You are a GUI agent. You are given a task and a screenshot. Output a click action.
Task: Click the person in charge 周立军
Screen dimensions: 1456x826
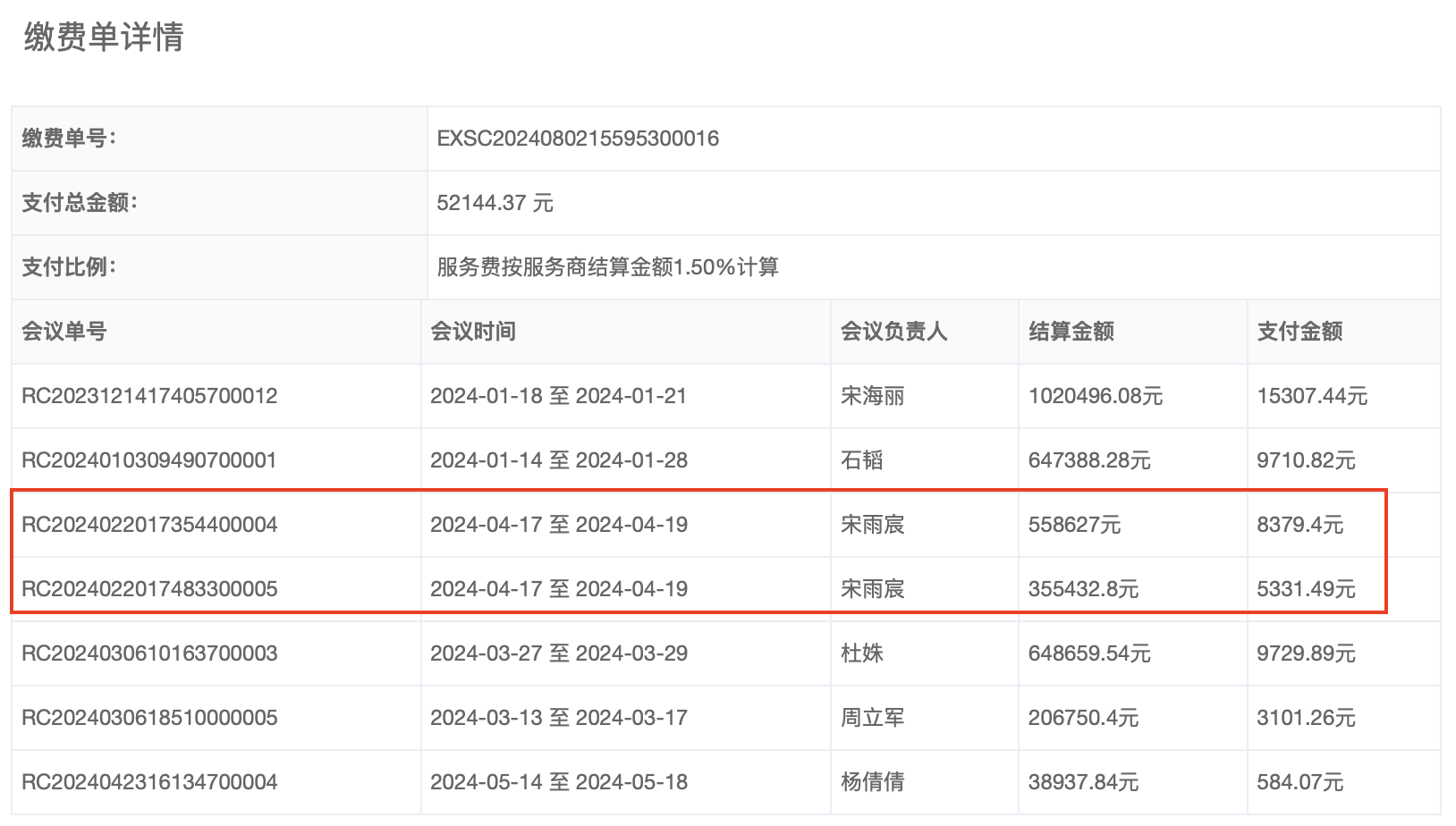click(872, 718)
